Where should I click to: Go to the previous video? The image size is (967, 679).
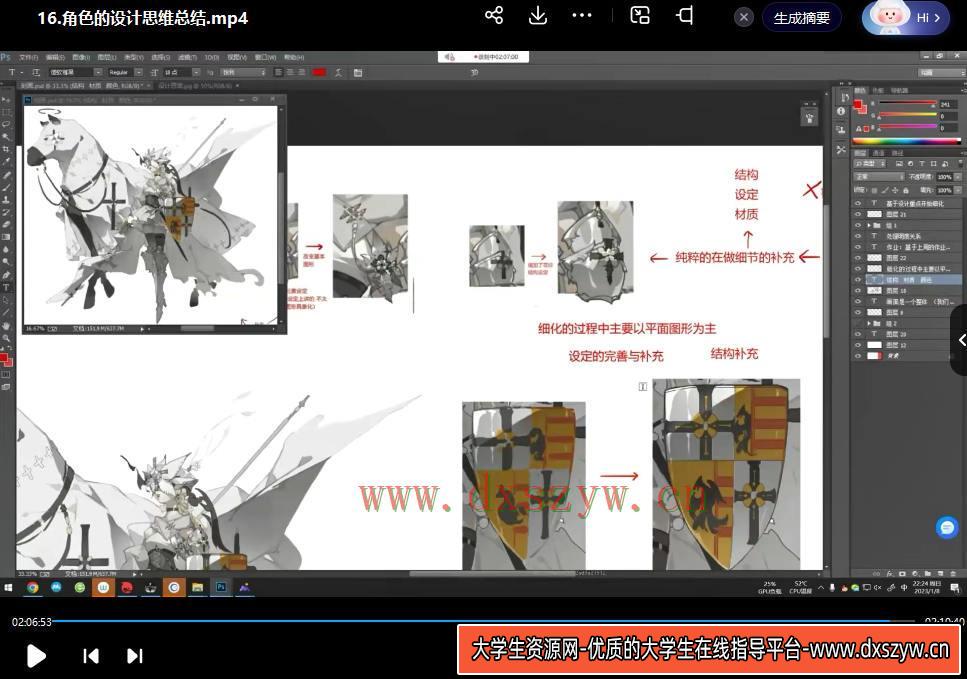(91, 656)
